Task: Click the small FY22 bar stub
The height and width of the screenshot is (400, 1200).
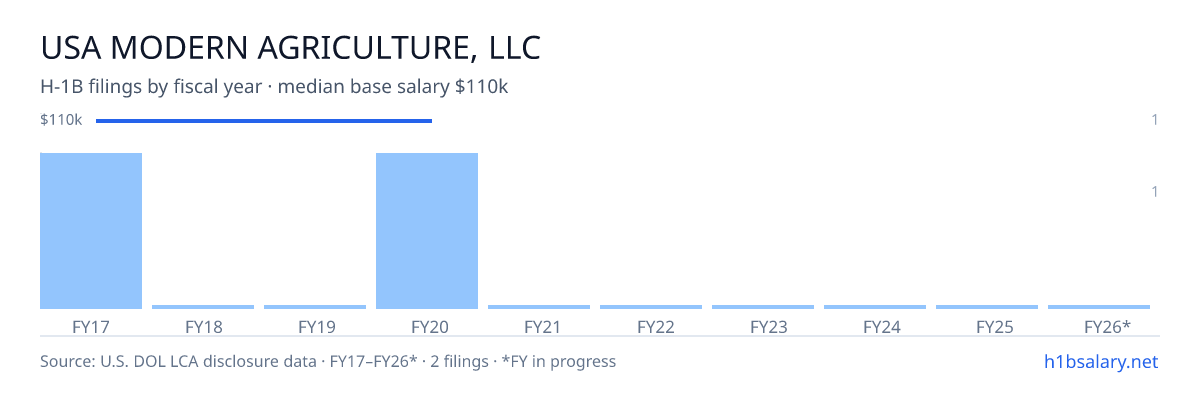Action: click(x=651, y=307)
